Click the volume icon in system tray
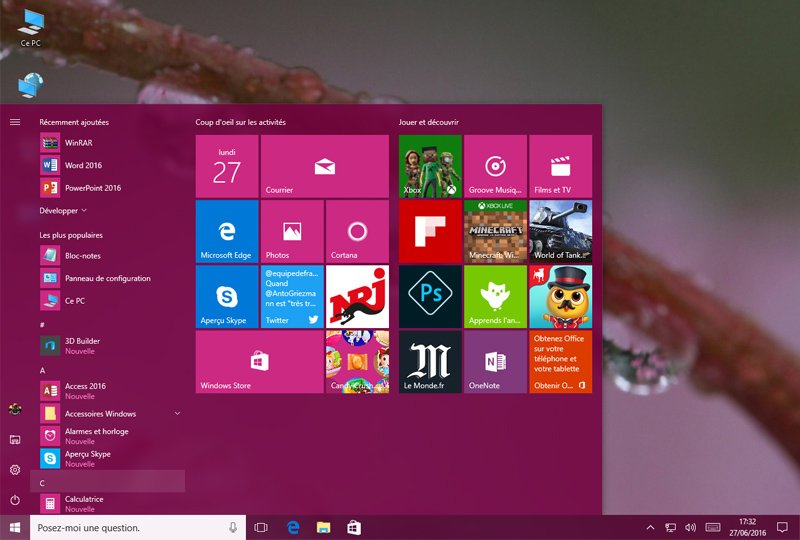The width and height of the screenshot is (800, 540). pyautogui.click(x=690, y=527)
